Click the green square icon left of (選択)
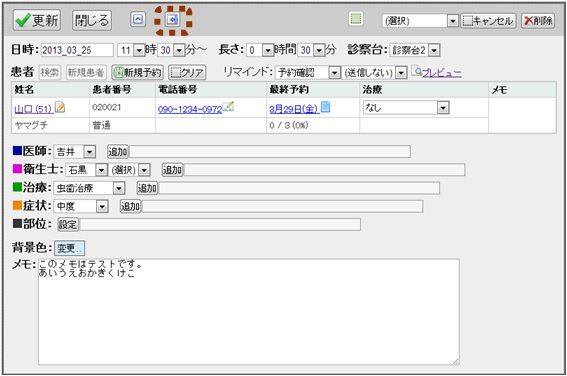Image resolution: width=567 pixels, height=376 pixels. 356,19
